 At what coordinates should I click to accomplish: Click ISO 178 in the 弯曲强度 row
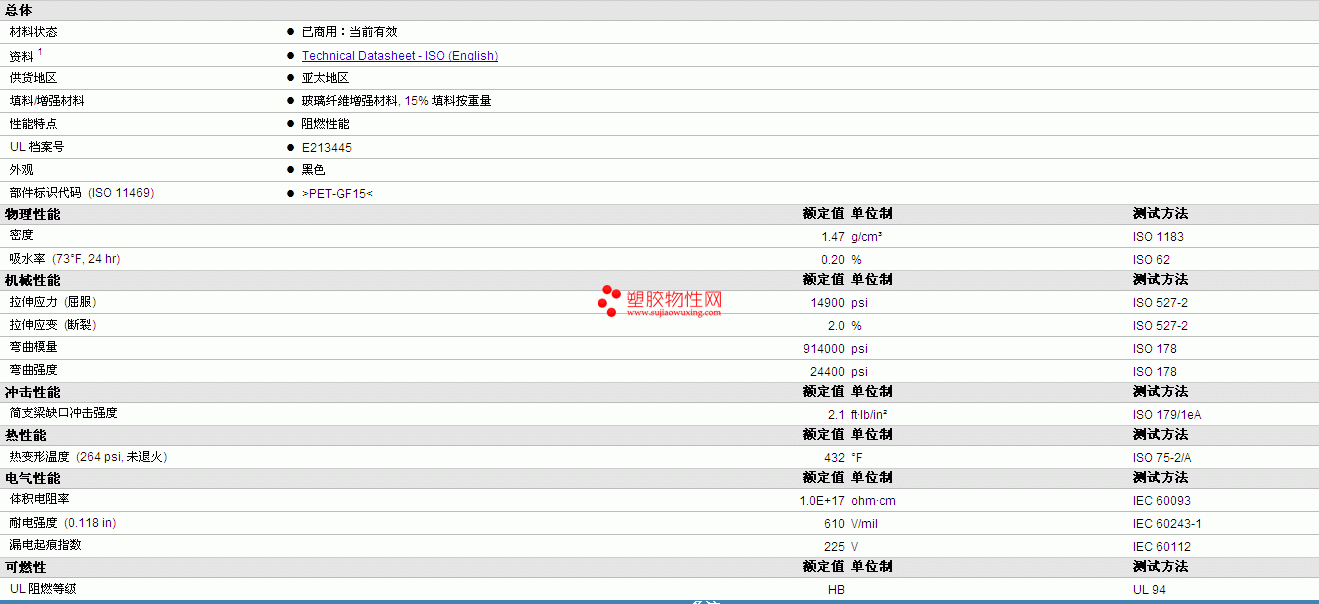click(x=1155, y=372)
